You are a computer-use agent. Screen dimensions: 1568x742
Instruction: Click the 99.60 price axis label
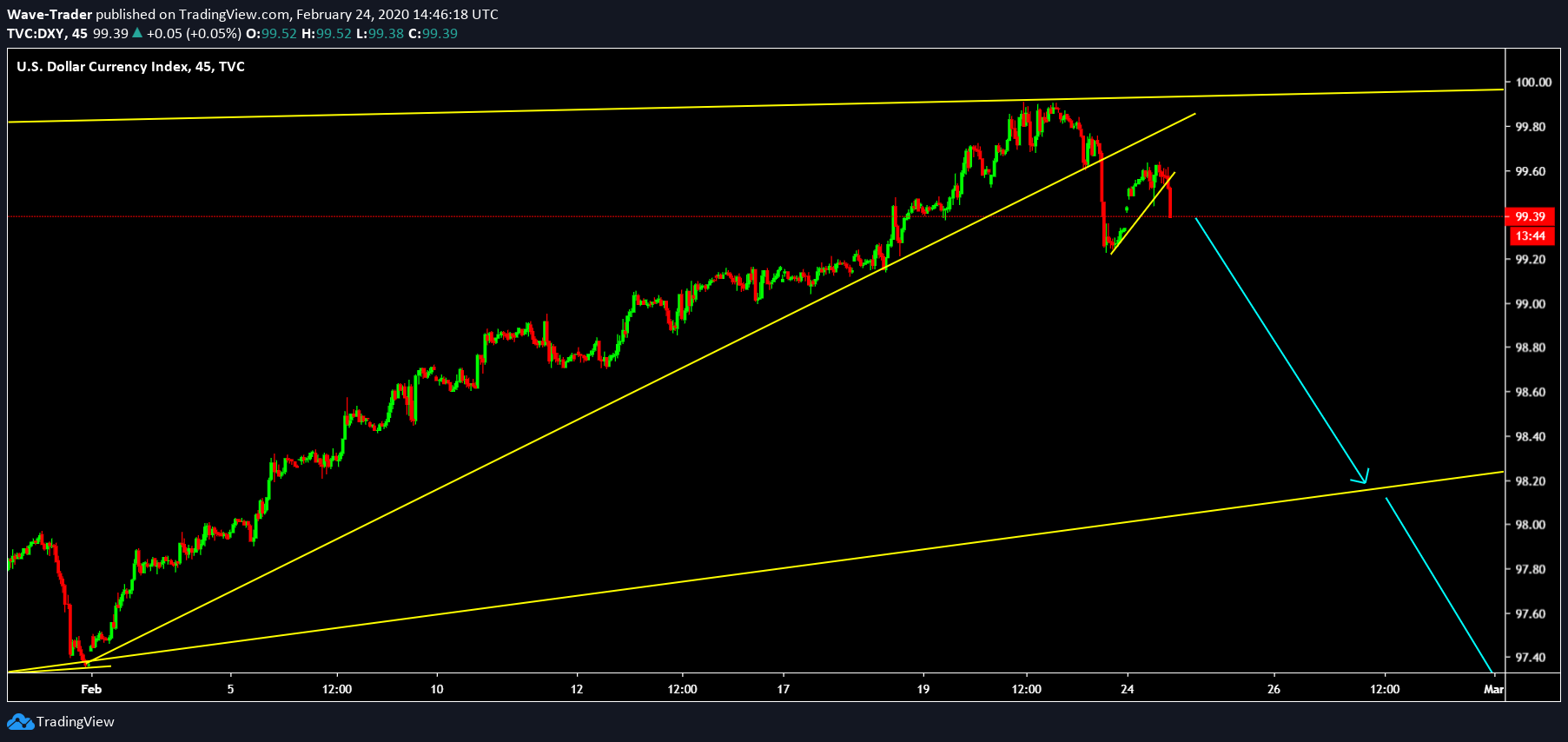pyautogui.click(x=1531, y=171)
